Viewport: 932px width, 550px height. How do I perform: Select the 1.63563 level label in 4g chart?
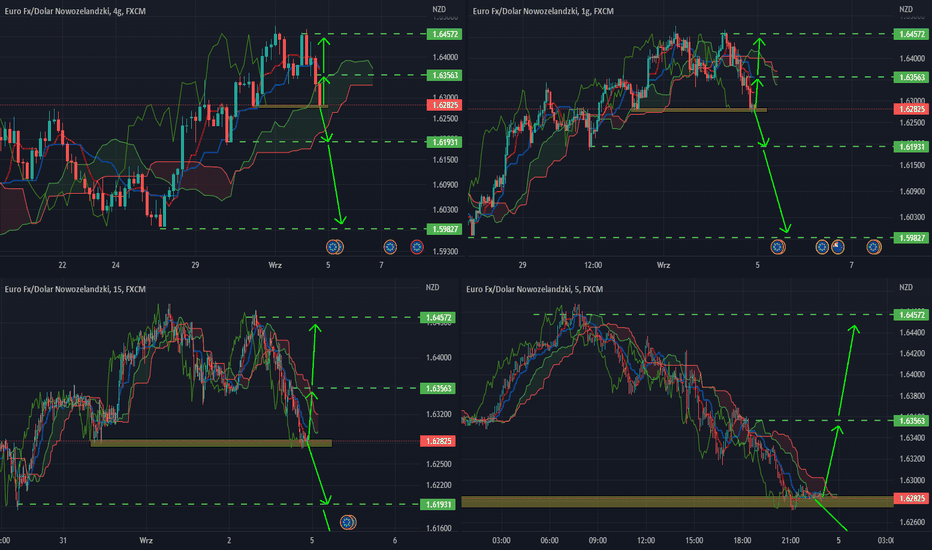click(x=444, y=75)
